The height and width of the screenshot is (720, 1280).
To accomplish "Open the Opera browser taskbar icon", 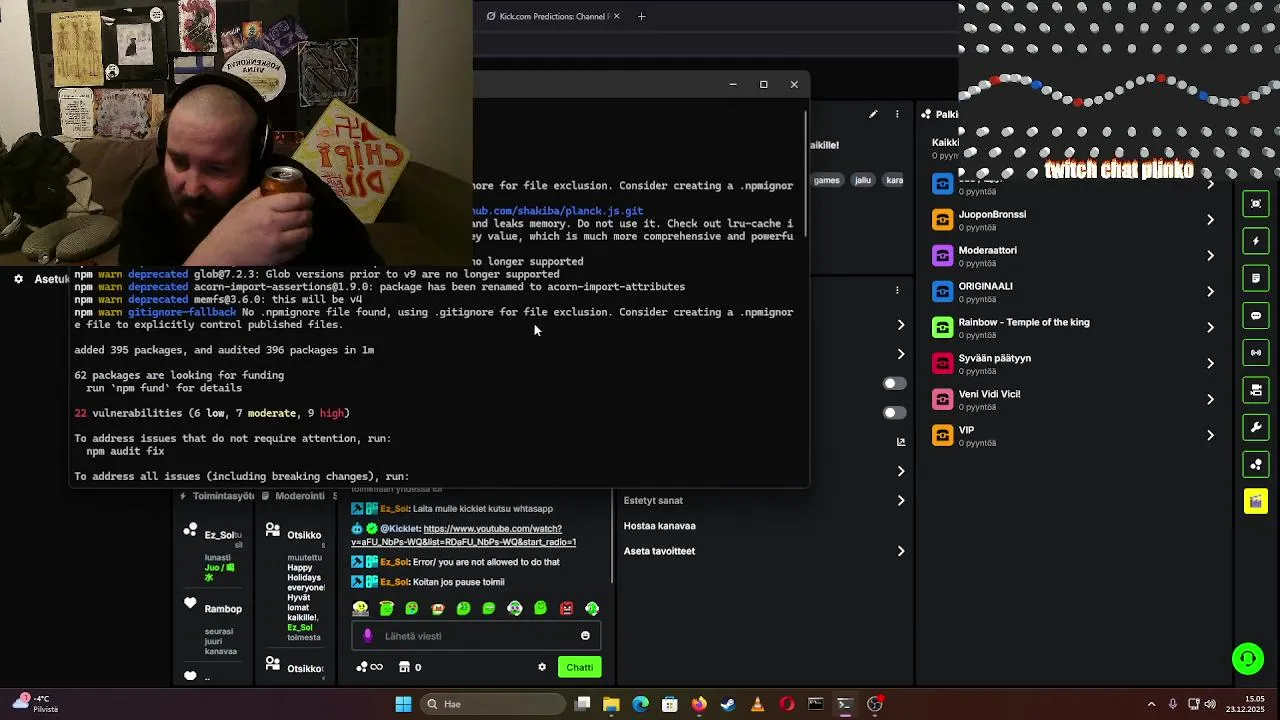I will coord(786,704).
